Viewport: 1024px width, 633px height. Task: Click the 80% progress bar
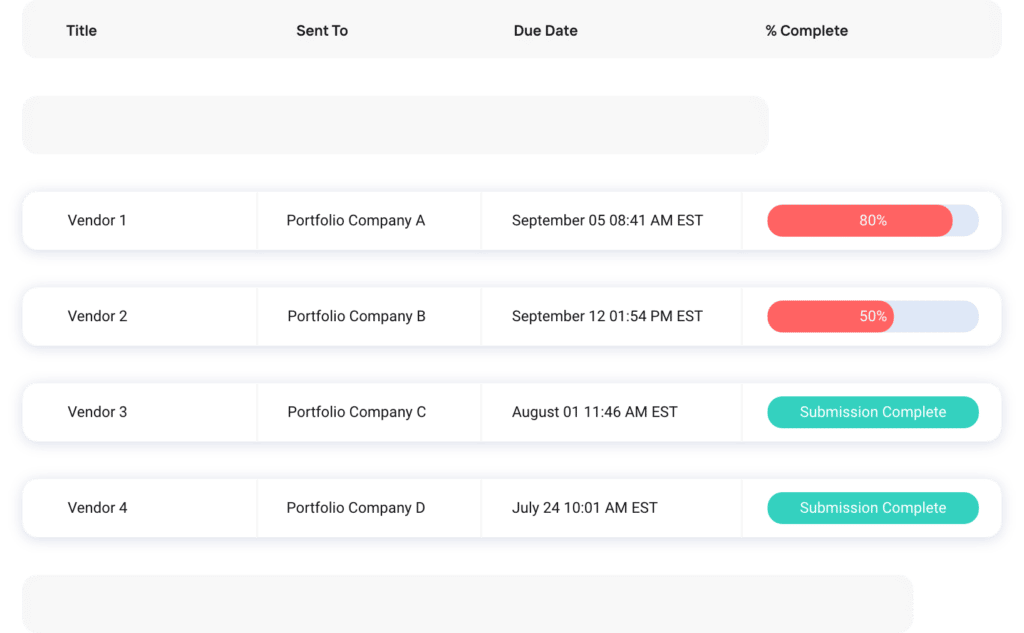coord(872,221)
